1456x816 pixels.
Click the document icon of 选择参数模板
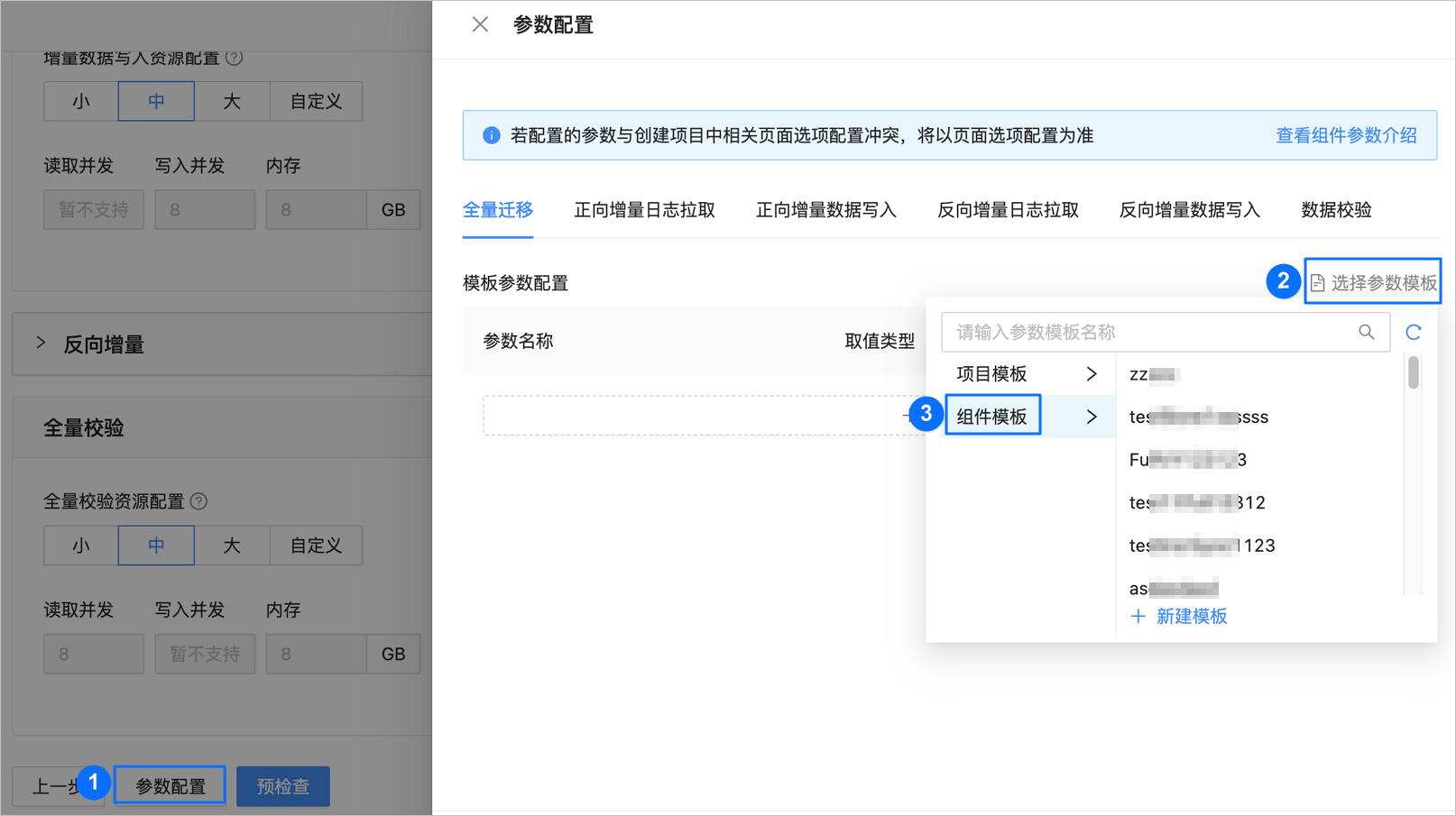click(x=1318, y=283)
